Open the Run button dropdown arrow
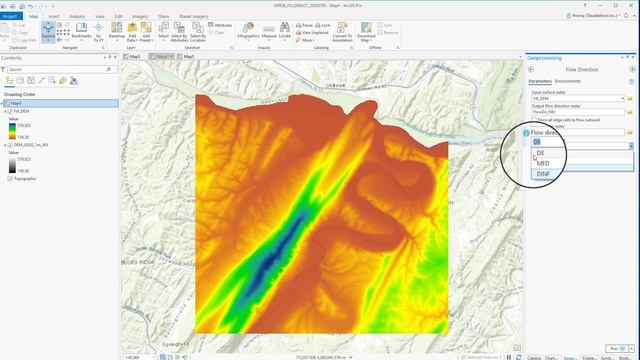640x360 pixels. (631, 349)
